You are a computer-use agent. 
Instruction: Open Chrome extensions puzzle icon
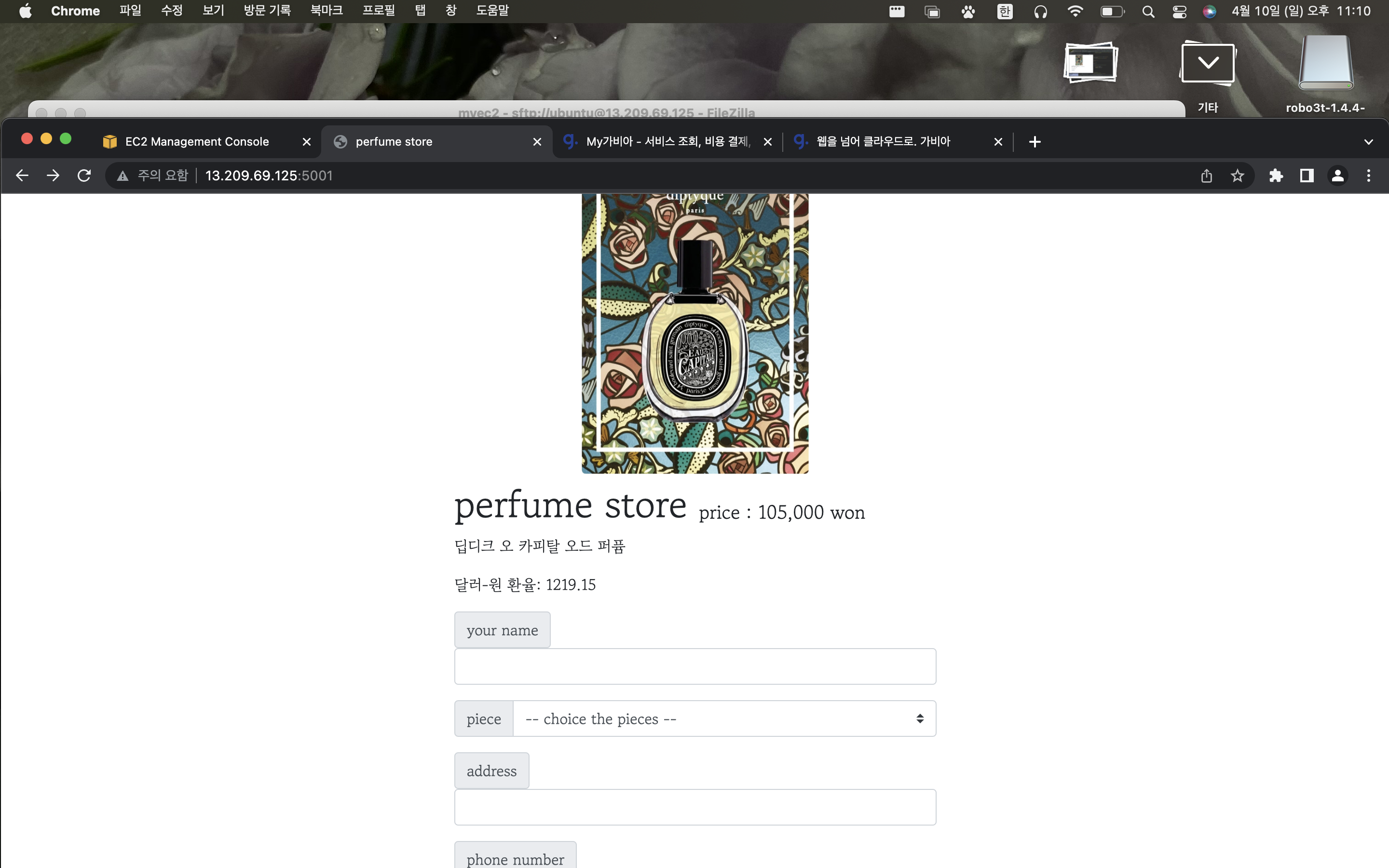1275,176
